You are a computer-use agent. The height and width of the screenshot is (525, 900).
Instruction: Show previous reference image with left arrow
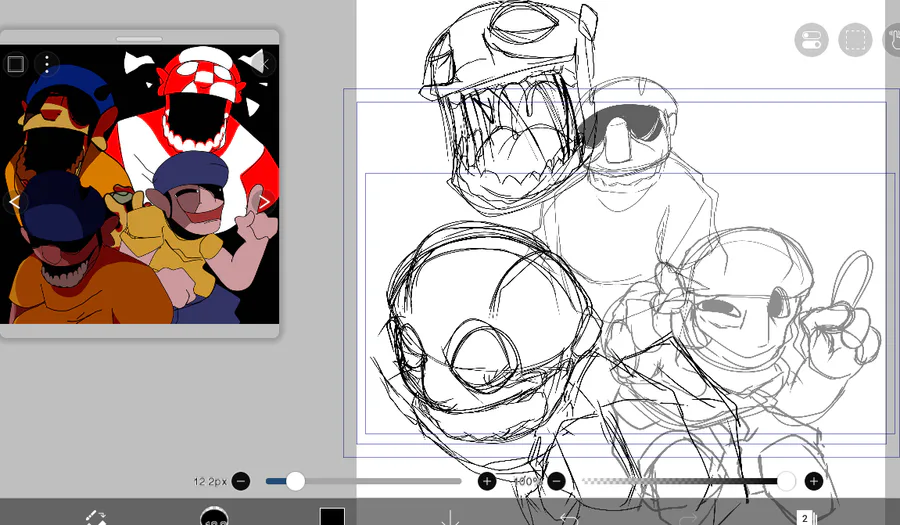(14, 202)
